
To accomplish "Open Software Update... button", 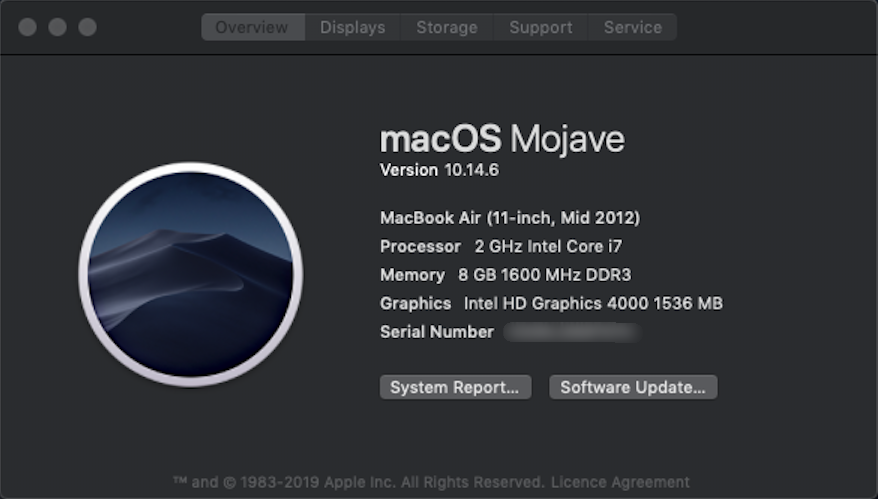I will [633, 387].
